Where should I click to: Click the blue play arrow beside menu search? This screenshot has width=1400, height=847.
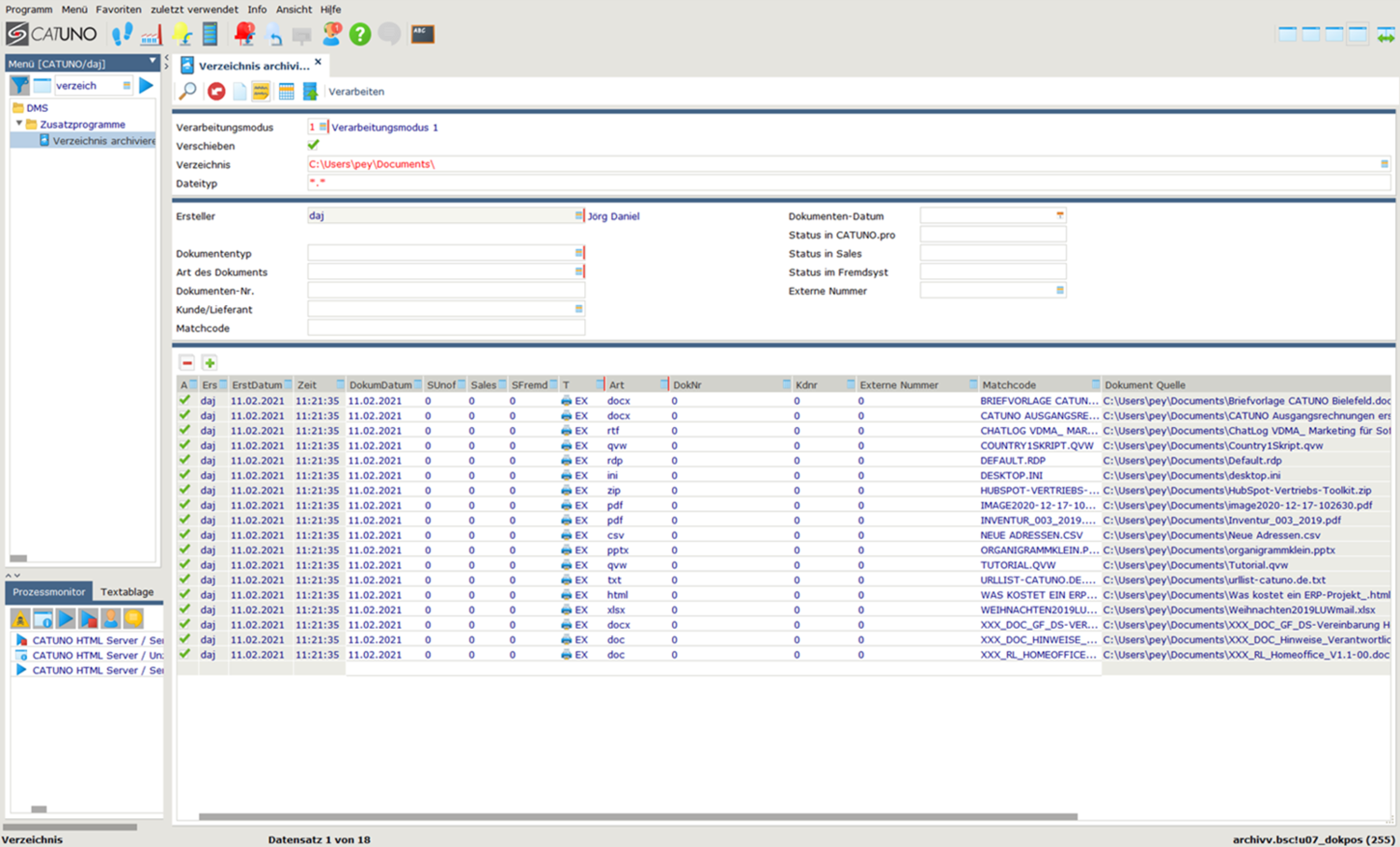coord(146,86)
